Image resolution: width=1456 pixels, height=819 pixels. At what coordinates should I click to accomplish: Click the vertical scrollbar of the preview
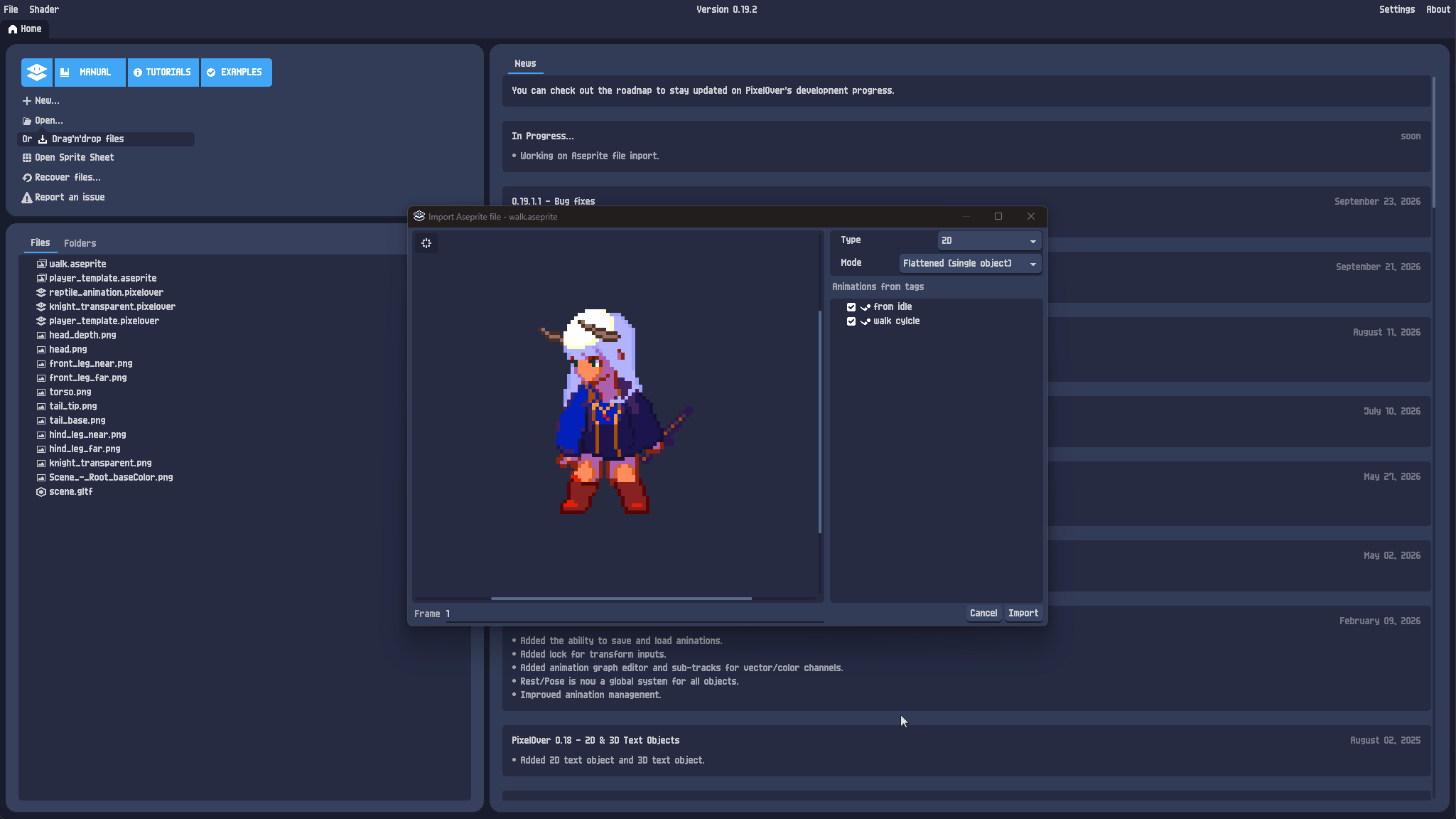click(x=820, y=422)
